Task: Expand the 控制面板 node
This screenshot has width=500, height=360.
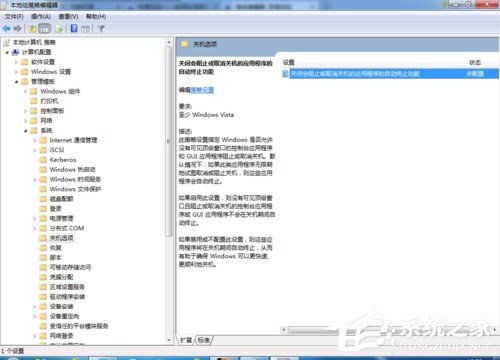Action: coord(25,111)
